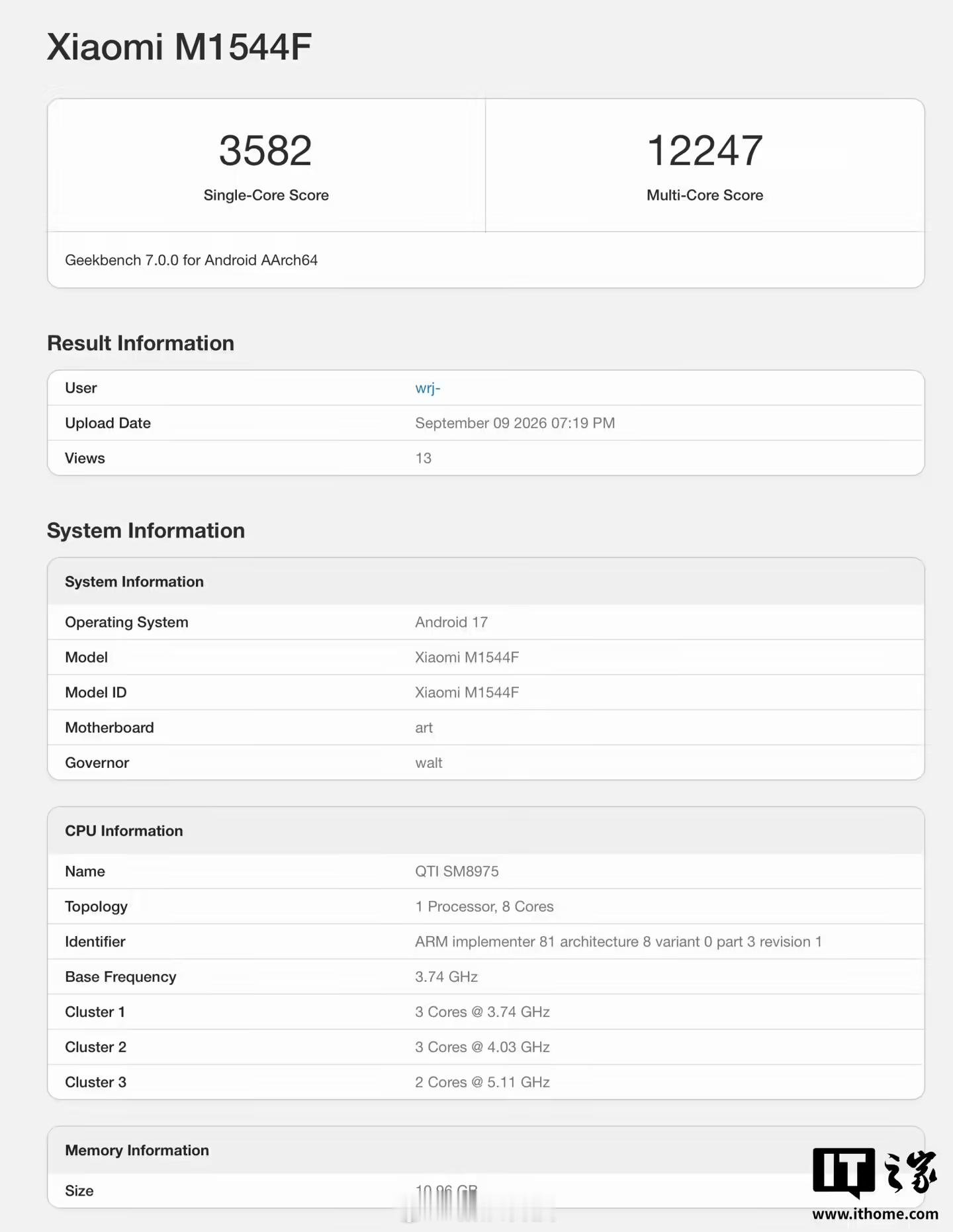This screenshot has width=953, height=1232.
Task: Click the Governor label
Action: [97, 763]
